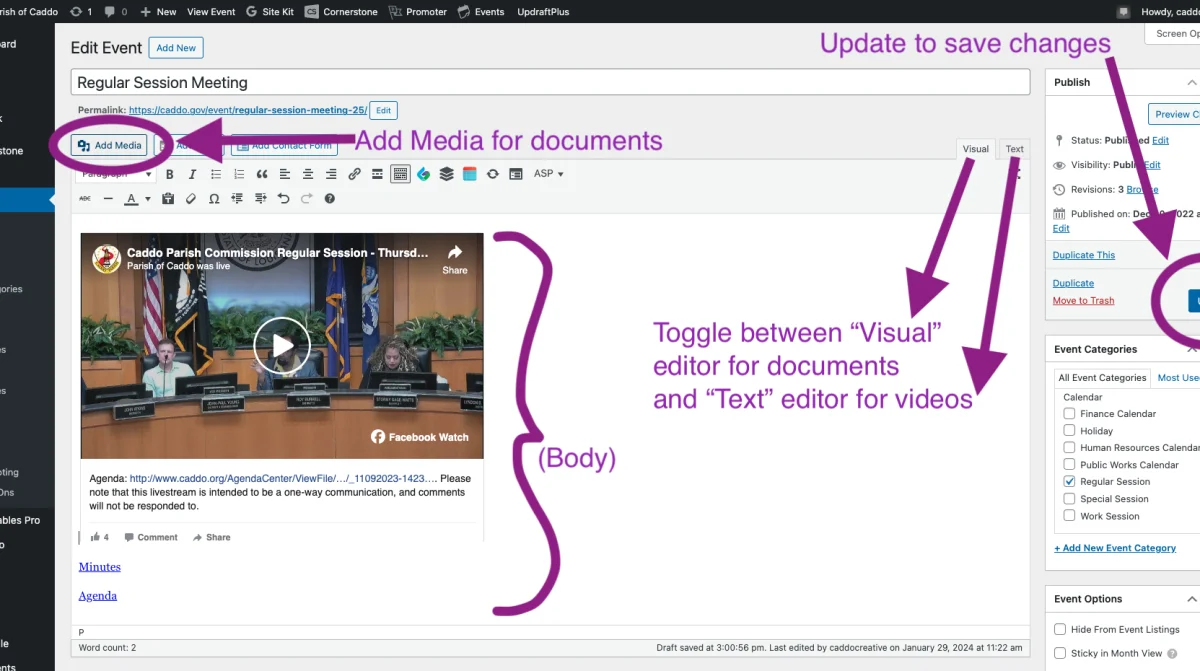This screenshot has width=1200, height=671.
Task: Click the text color swatch button
Action: (131, 199)
